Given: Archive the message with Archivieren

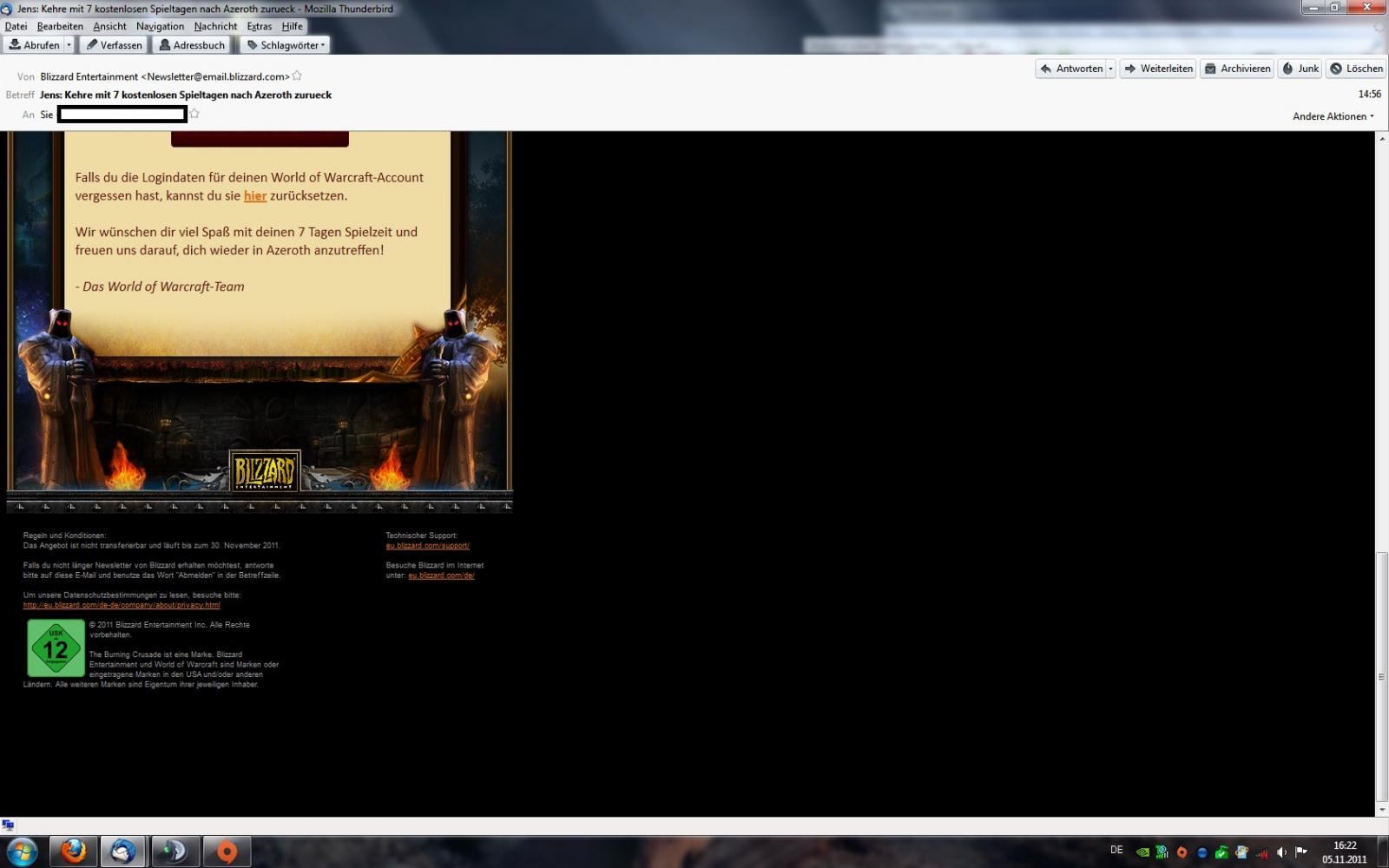Looking at the screenshot, I should coord(1237,69).
